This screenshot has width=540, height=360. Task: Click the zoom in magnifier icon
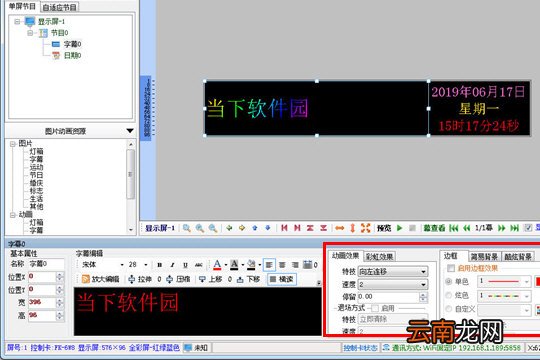(x=200, y=228)
